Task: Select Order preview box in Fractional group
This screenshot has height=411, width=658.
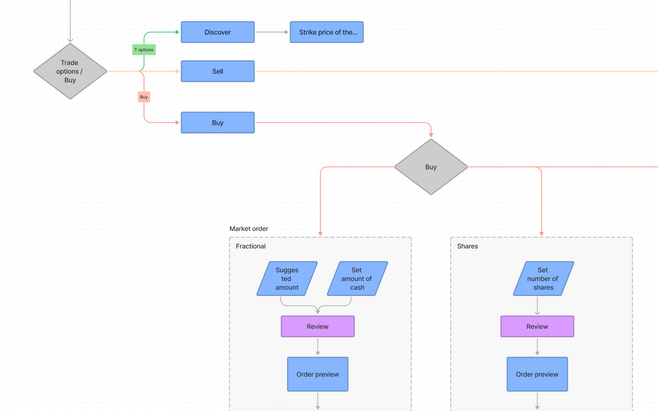Action: pos(318,374)
